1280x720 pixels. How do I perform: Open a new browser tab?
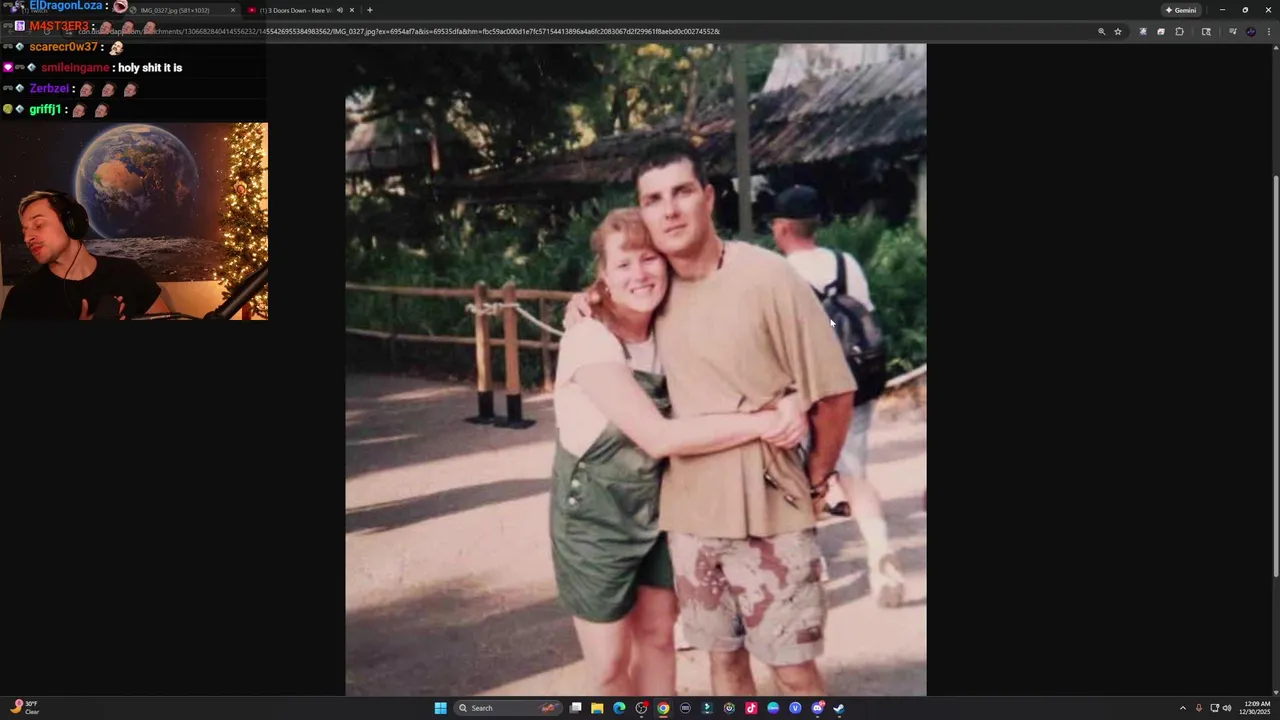coord(370,10)
